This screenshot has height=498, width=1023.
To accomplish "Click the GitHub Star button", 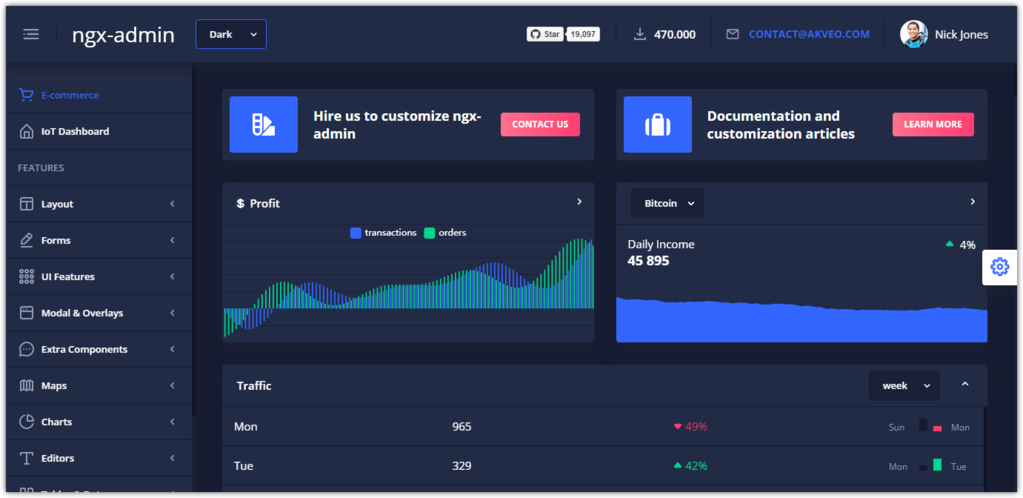I will tap(545, 35).
